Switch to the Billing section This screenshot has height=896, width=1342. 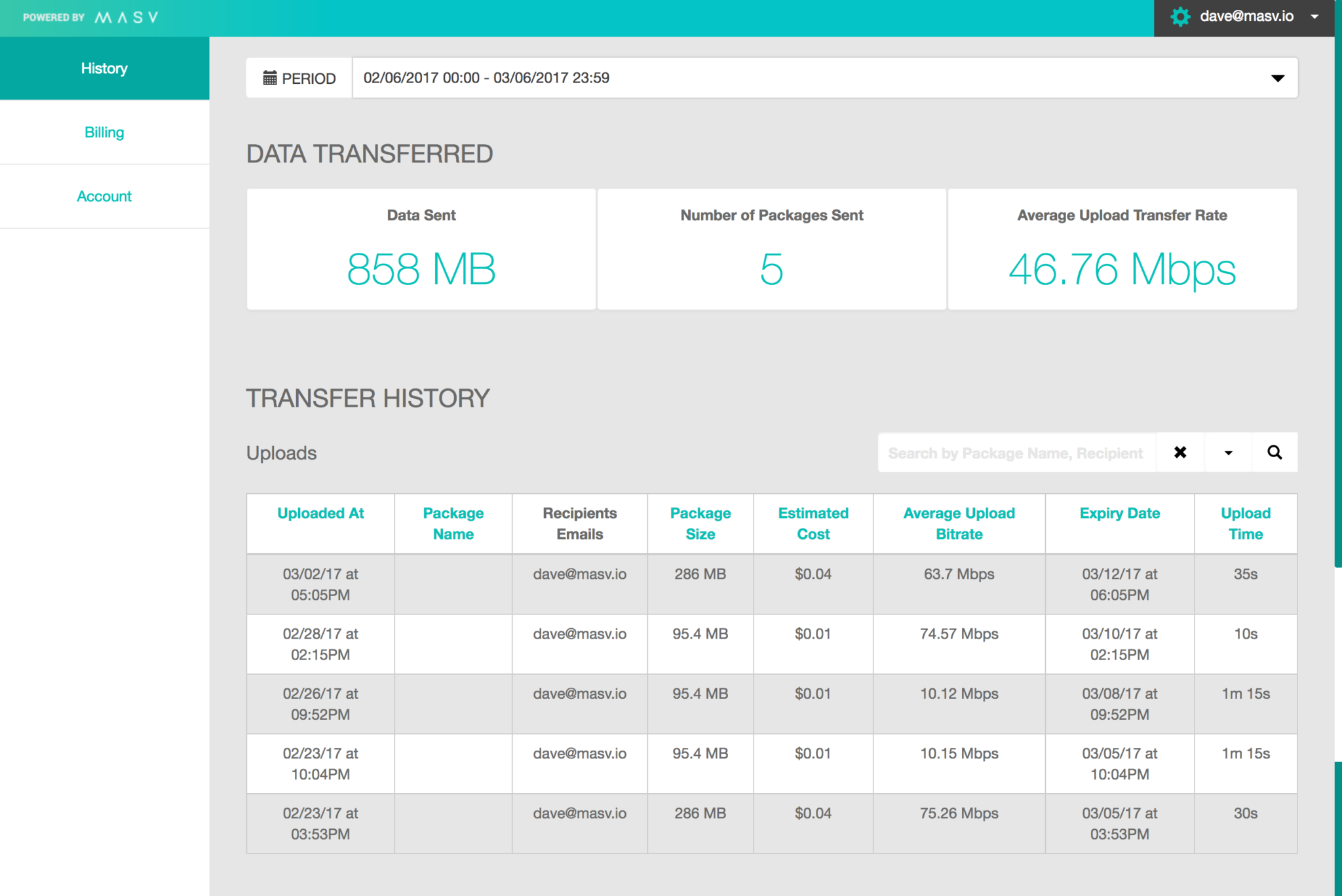point(104,132)
